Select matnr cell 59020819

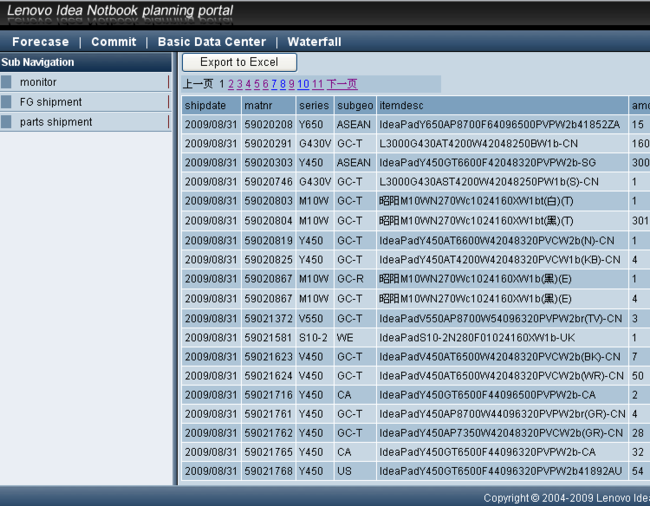[269, 240]
